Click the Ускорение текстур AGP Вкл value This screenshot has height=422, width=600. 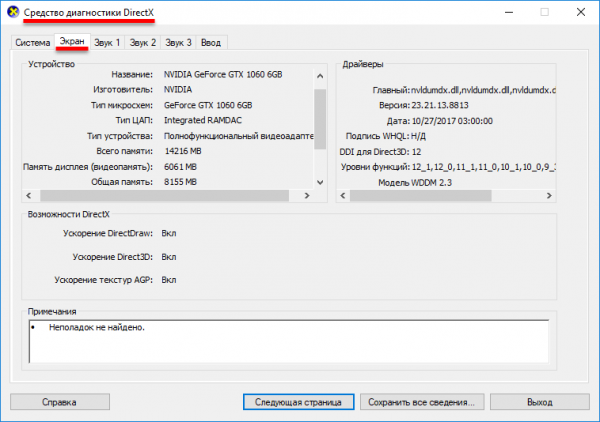click(169, 280)
